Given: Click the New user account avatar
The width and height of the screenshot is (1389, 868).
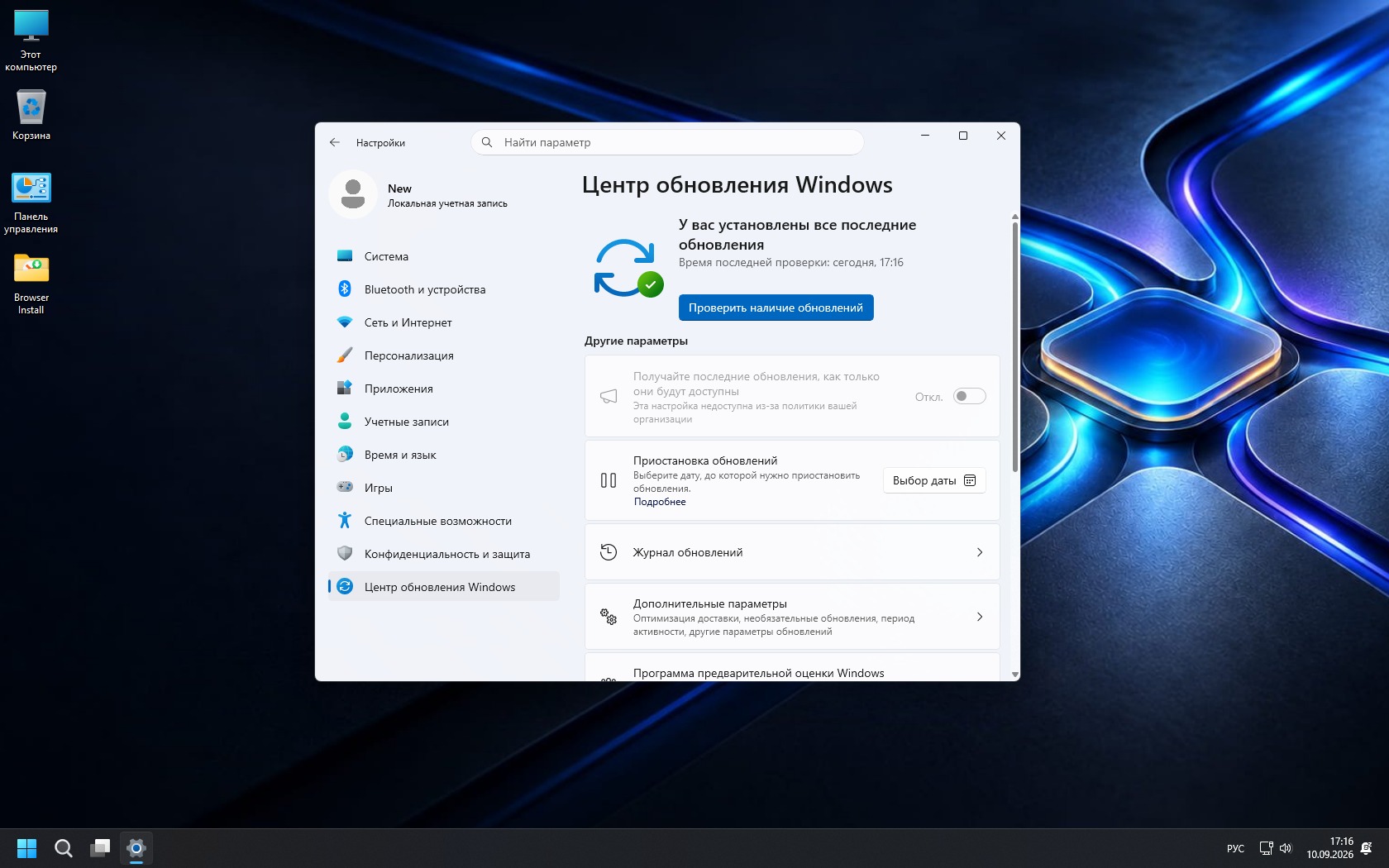Looking at the screenshot, I should pos(353,194).
